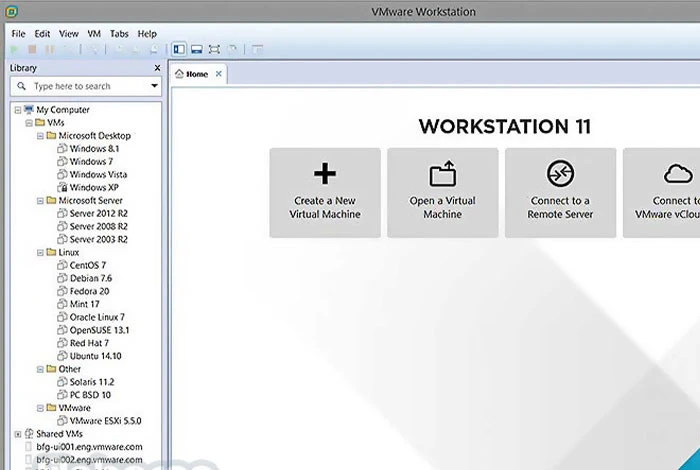Close the Library panel
The width and height of the screenshot is (700, 470).
pos(157,68)
